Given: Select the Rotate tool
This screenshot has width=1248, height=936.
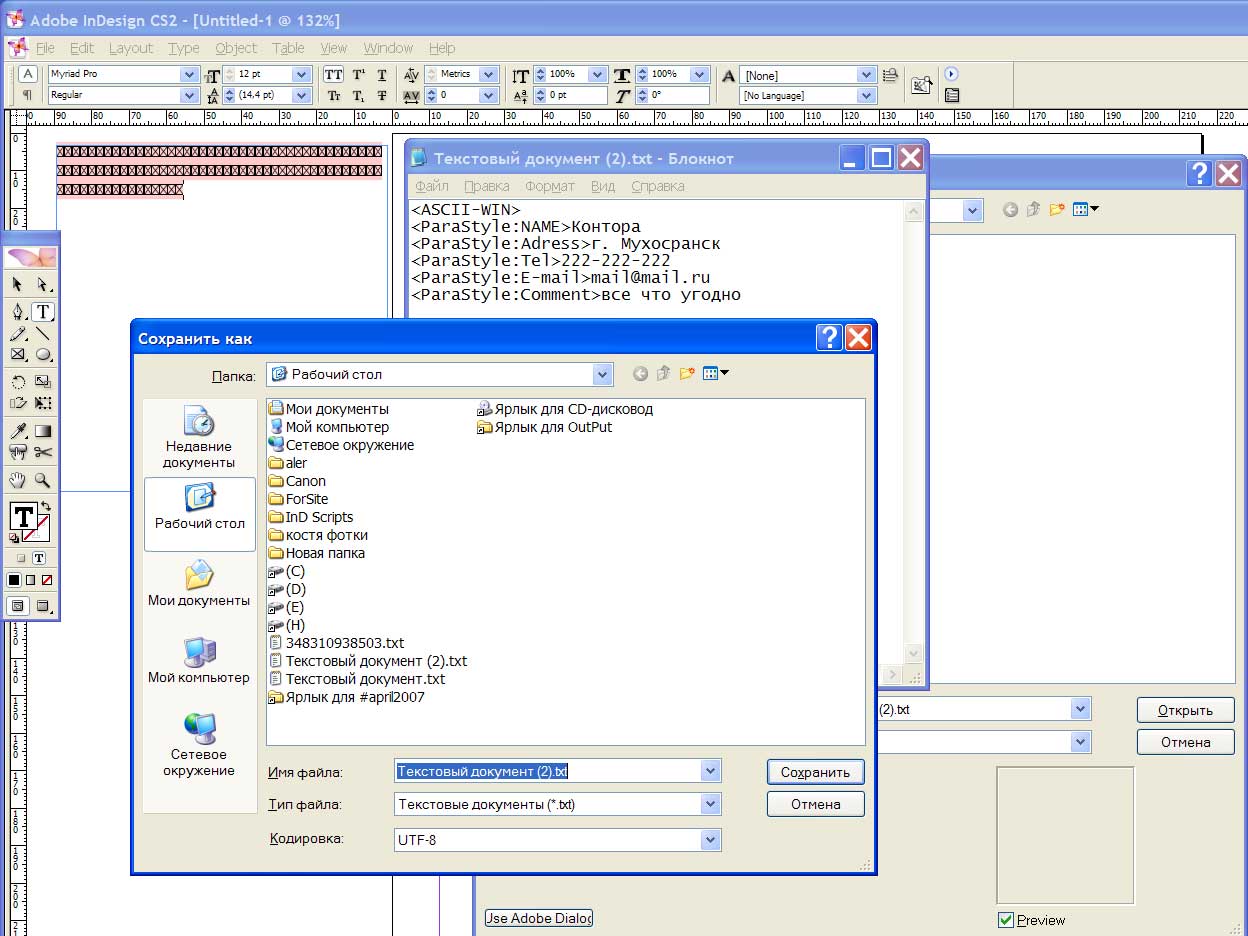Looking at the screenshot, I should (x=18, y=382).
